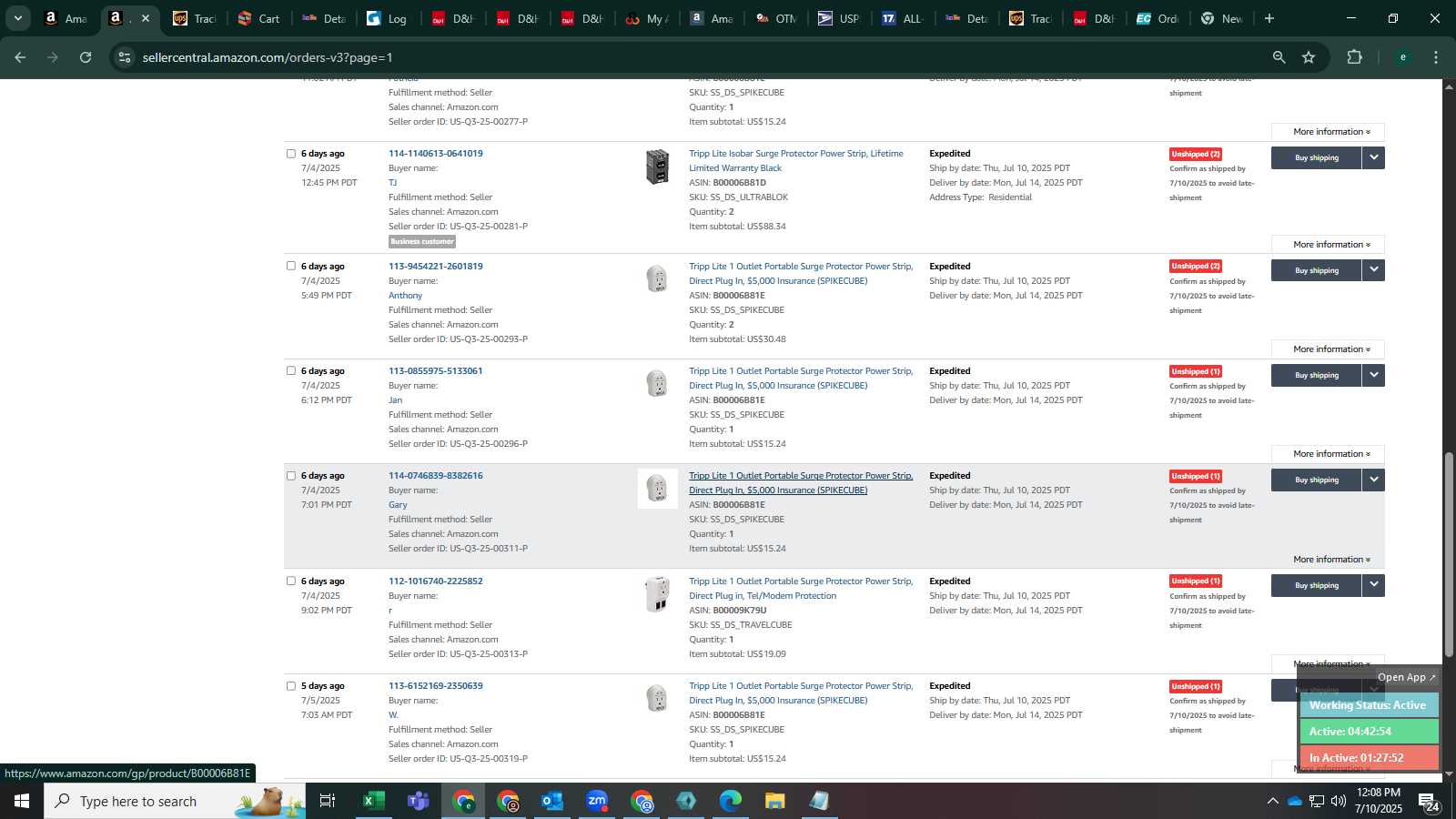Switch to the New browser tab
The image size is (1456, 819).
click(1221, 18)
